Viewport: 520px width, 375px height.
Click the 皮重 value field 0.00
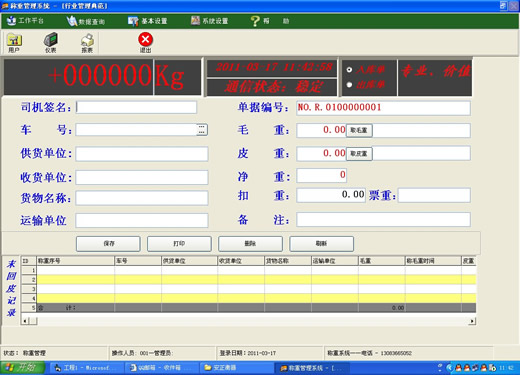point(321,153)
